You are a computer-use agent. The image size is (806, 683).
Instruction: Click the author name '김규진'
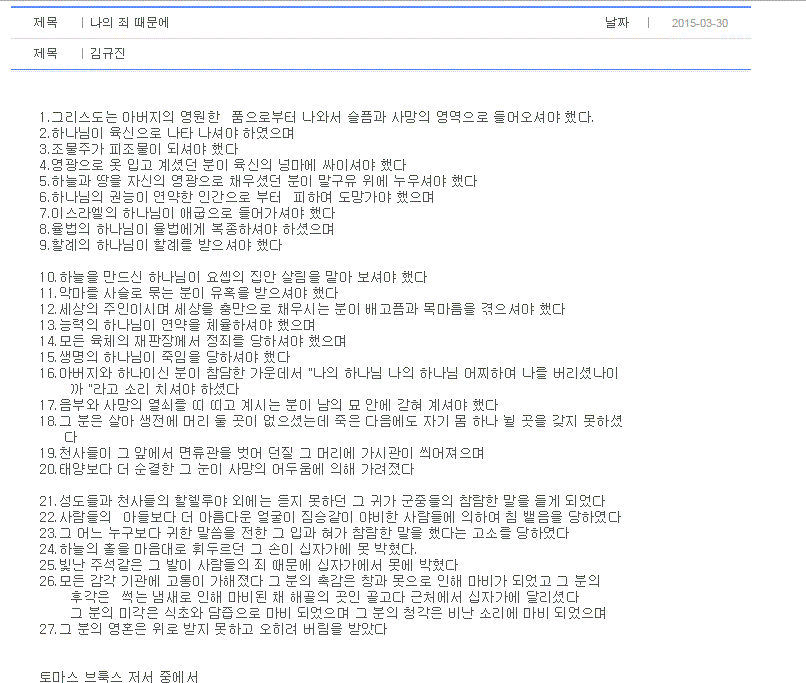pos(107,53)
